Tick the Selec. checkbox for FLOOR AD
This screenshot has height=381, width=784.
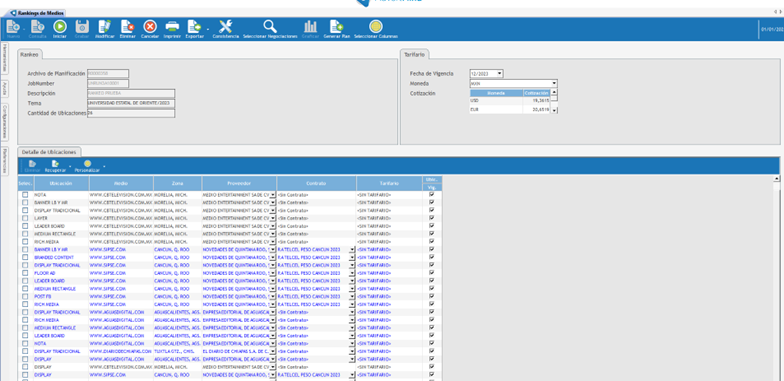point(25,273)
